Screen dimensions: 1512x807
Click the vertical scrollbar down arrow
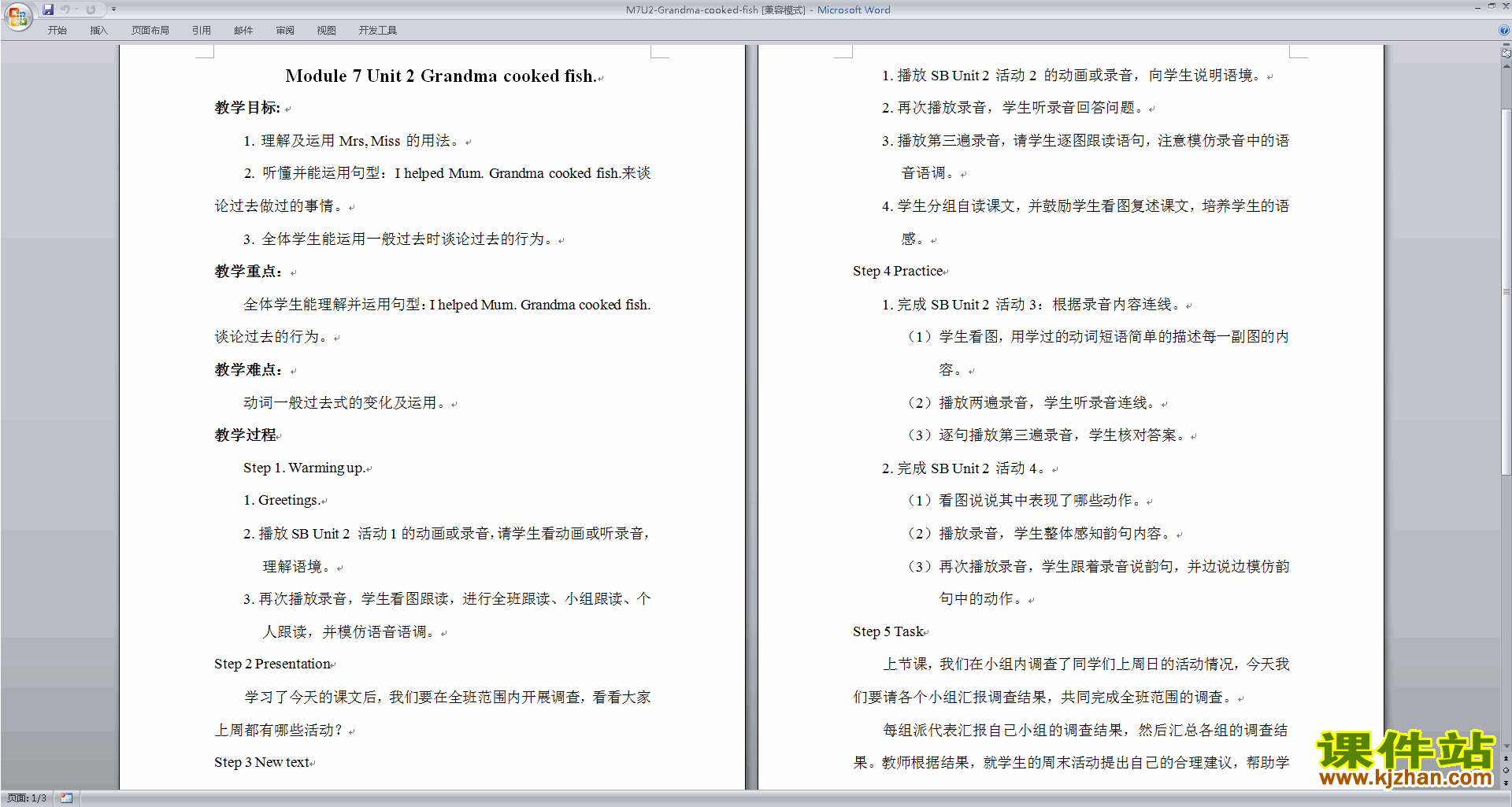coord(1506,746)
